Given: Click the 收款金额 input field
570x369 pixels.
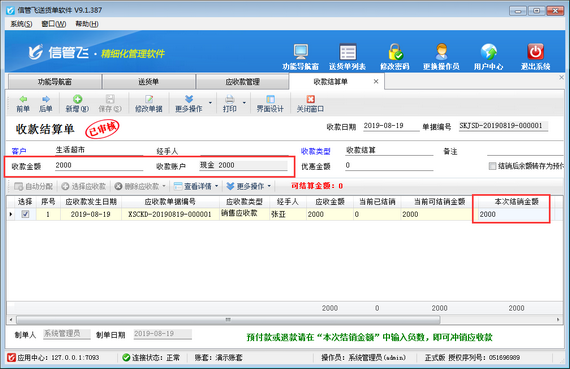Looking at the screenshot, I should click(x=99, y=165).
